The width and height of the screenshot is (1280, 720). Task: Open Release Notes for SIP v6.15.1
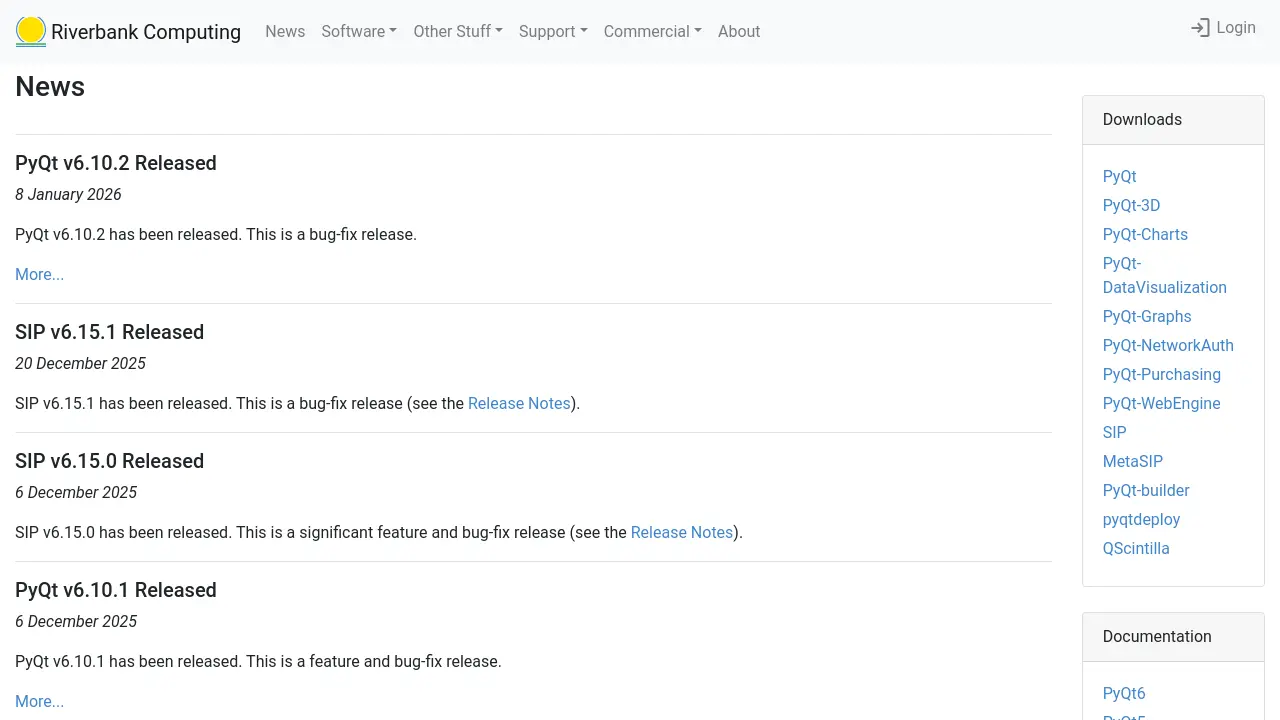point(519,403)
